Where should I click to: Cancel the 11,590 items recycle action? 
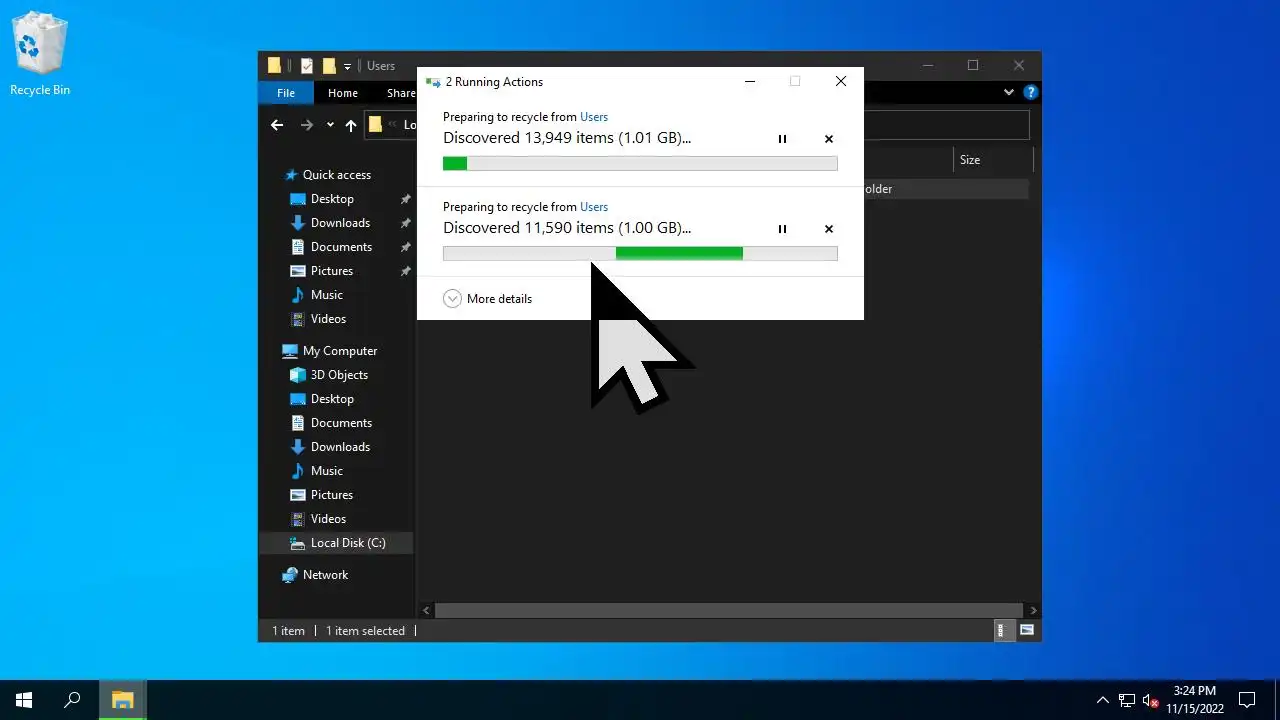828,229
